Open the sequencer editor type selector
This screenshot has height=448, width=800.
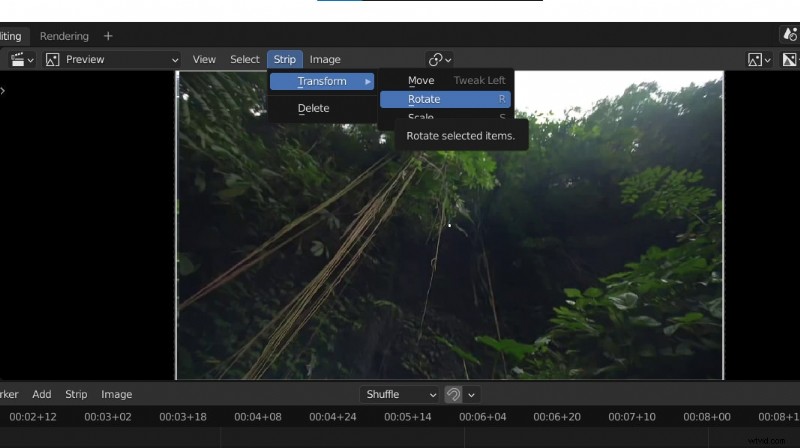pyautogui.click(x=22, y=60)
